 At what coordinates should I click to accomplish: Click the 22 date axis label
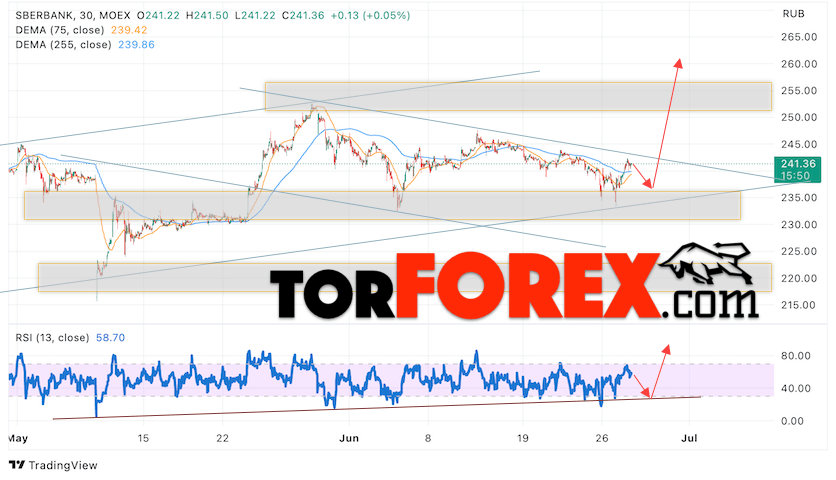[x=222, y=438]
